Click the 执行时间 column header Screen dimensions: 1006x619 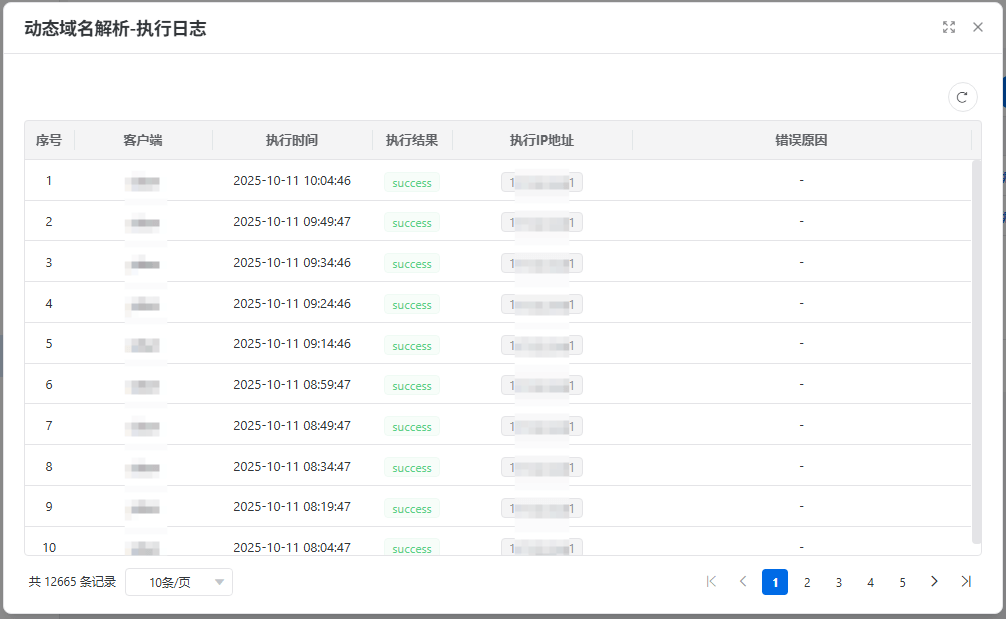tap(292, 141)
